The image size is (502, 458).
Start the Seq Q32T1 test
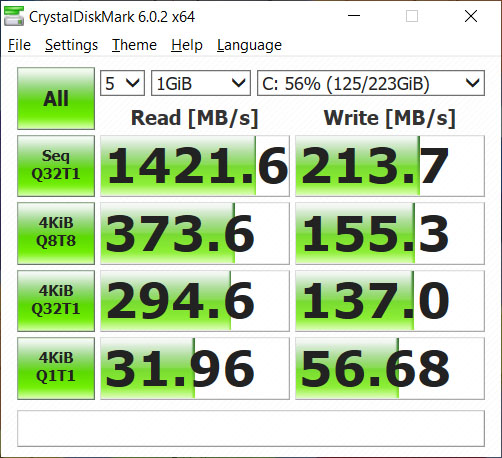pos(56,166)
